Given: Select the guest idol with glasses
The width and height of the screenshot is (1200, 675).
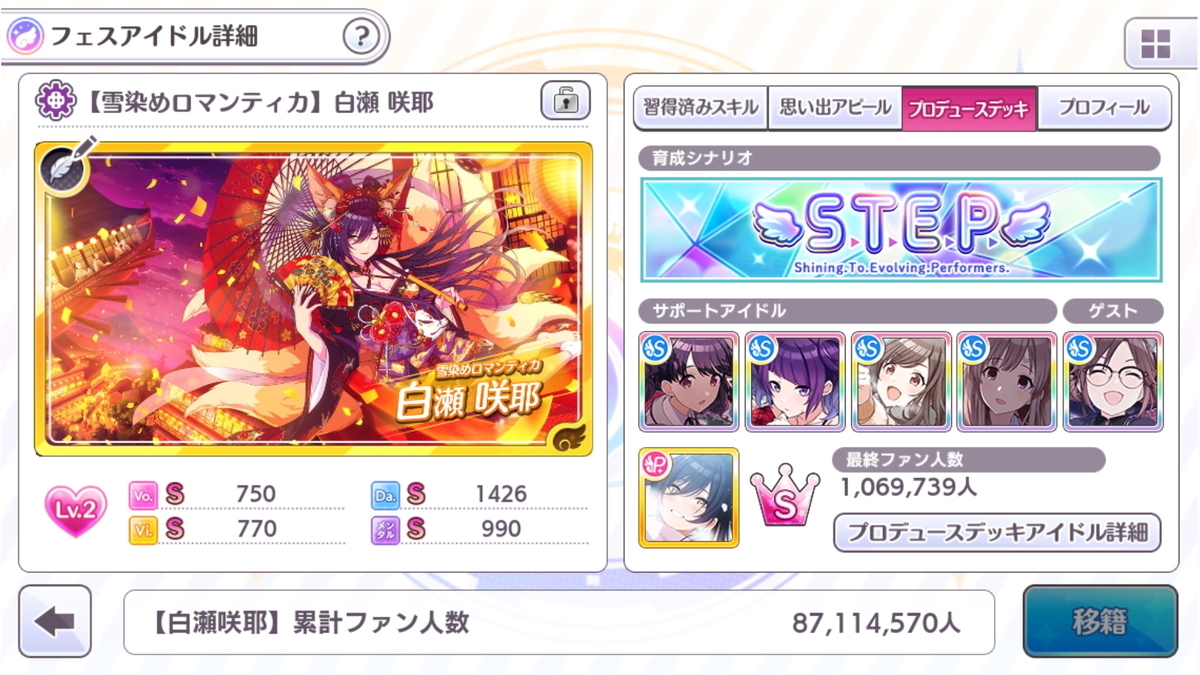Looking at the screenshot, I should click(1113, 381).
